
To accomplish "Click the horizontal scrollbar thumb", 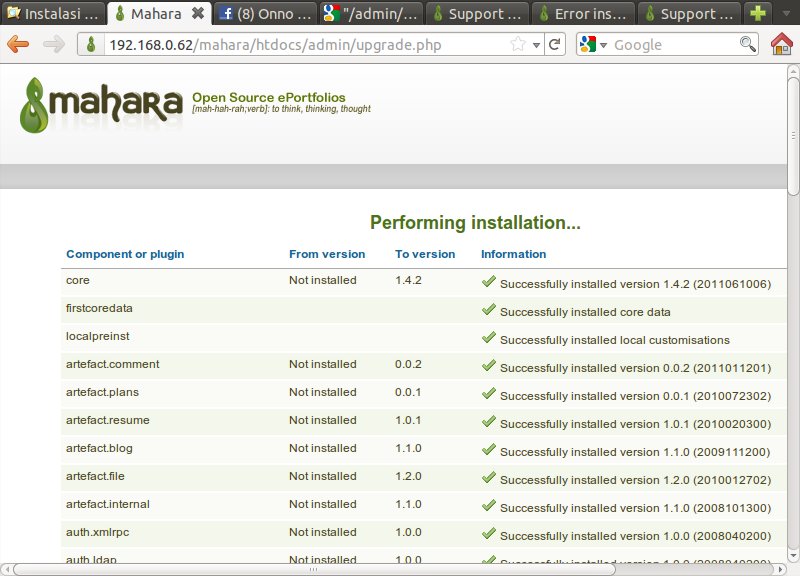I will pyautogui.click(x=314, y=569).
